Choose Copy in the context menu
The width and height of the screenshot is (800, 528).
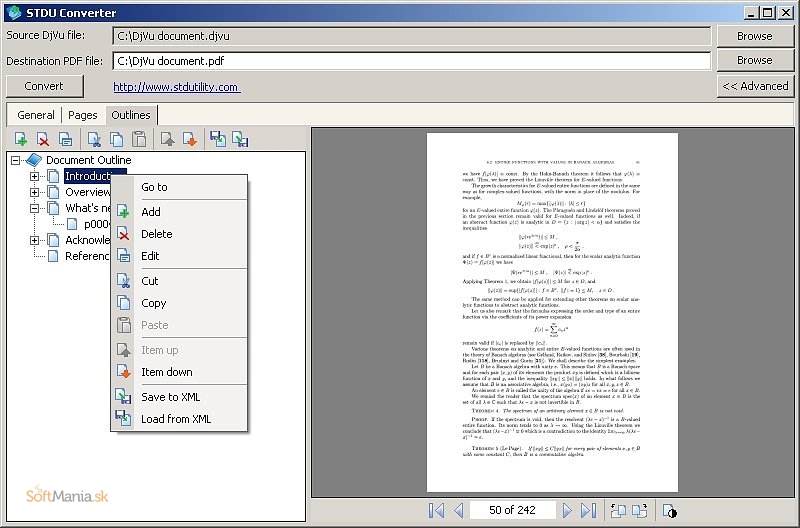(179, 303)
